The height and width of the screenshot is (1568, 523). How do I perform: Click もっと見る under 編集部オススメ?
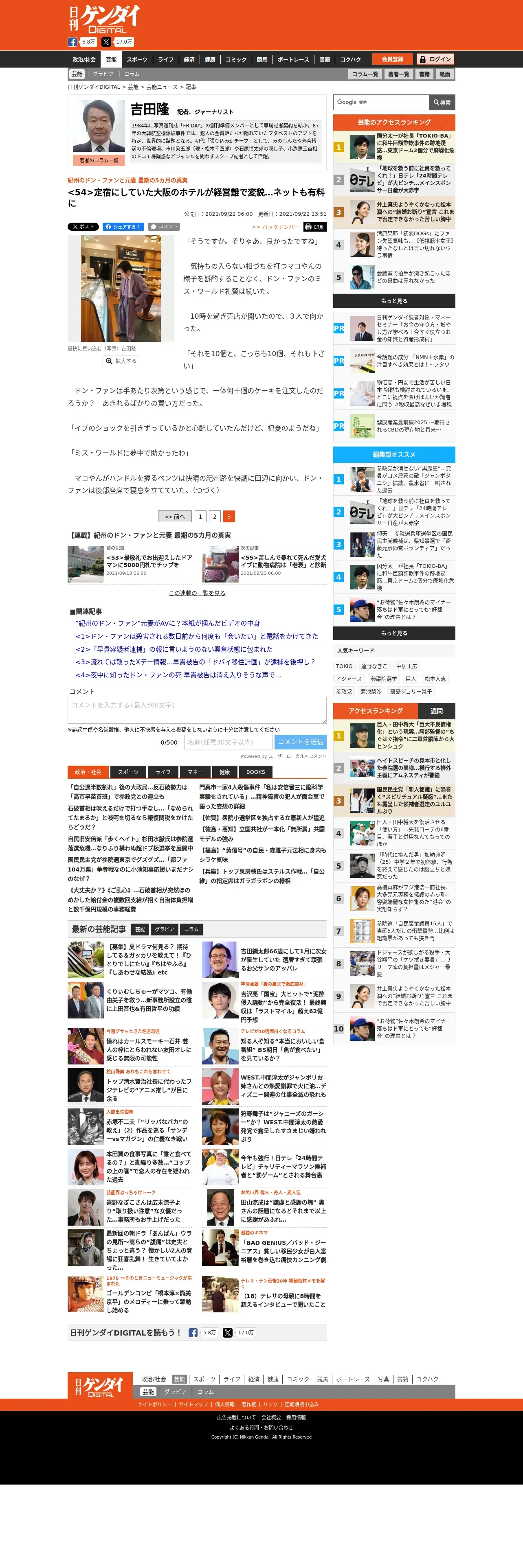pos(394,633)
